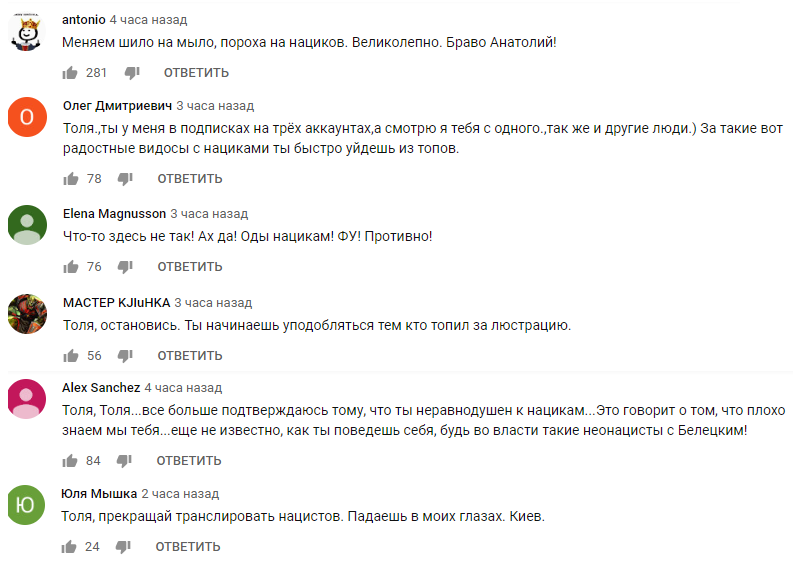Open Олег Дмитриевич's profile name link
This screenshot has width=799, height=566.
117,105
